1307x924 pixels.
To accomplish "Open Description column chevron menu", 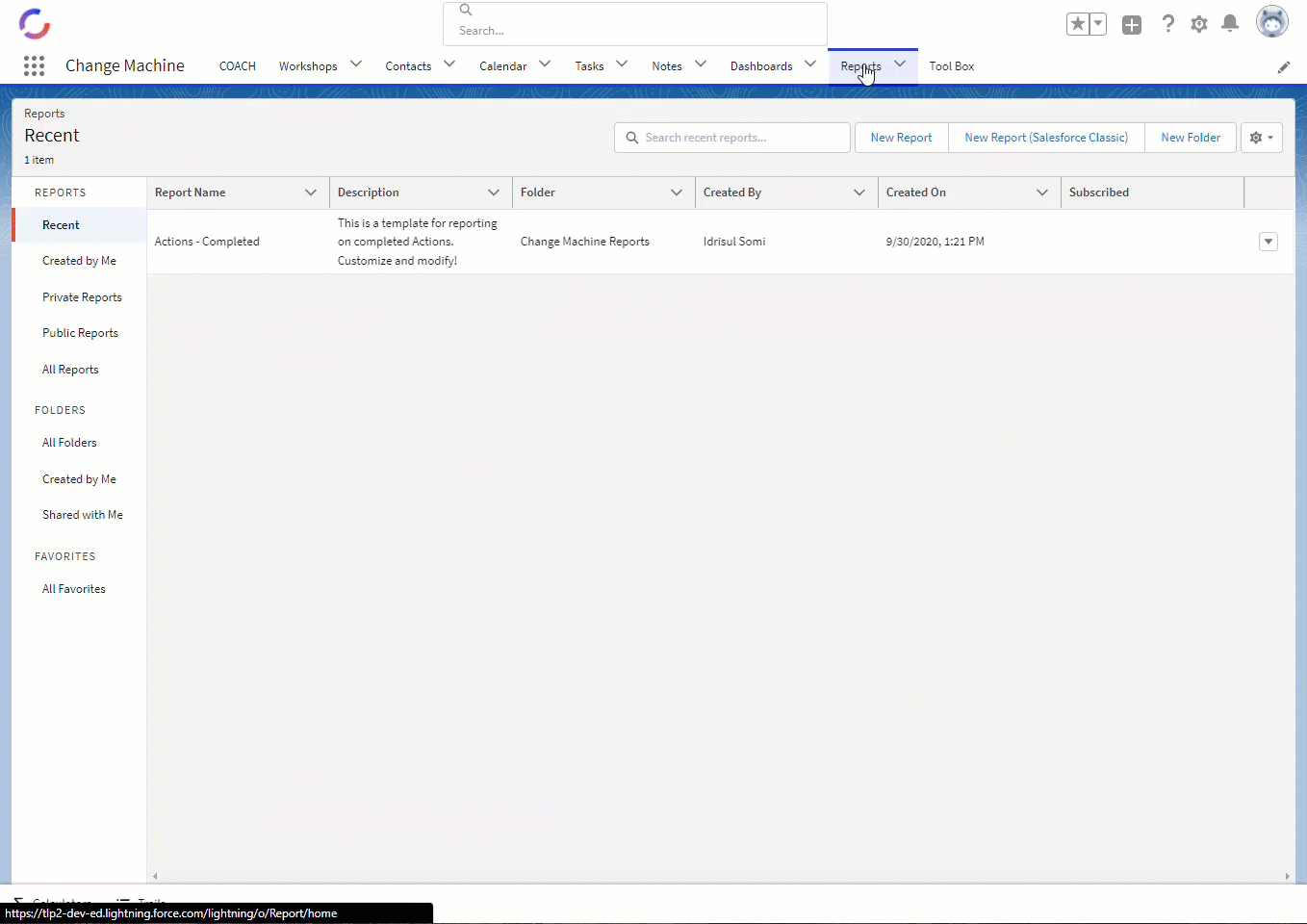I will pyautogui.click(x=494, y=192).
